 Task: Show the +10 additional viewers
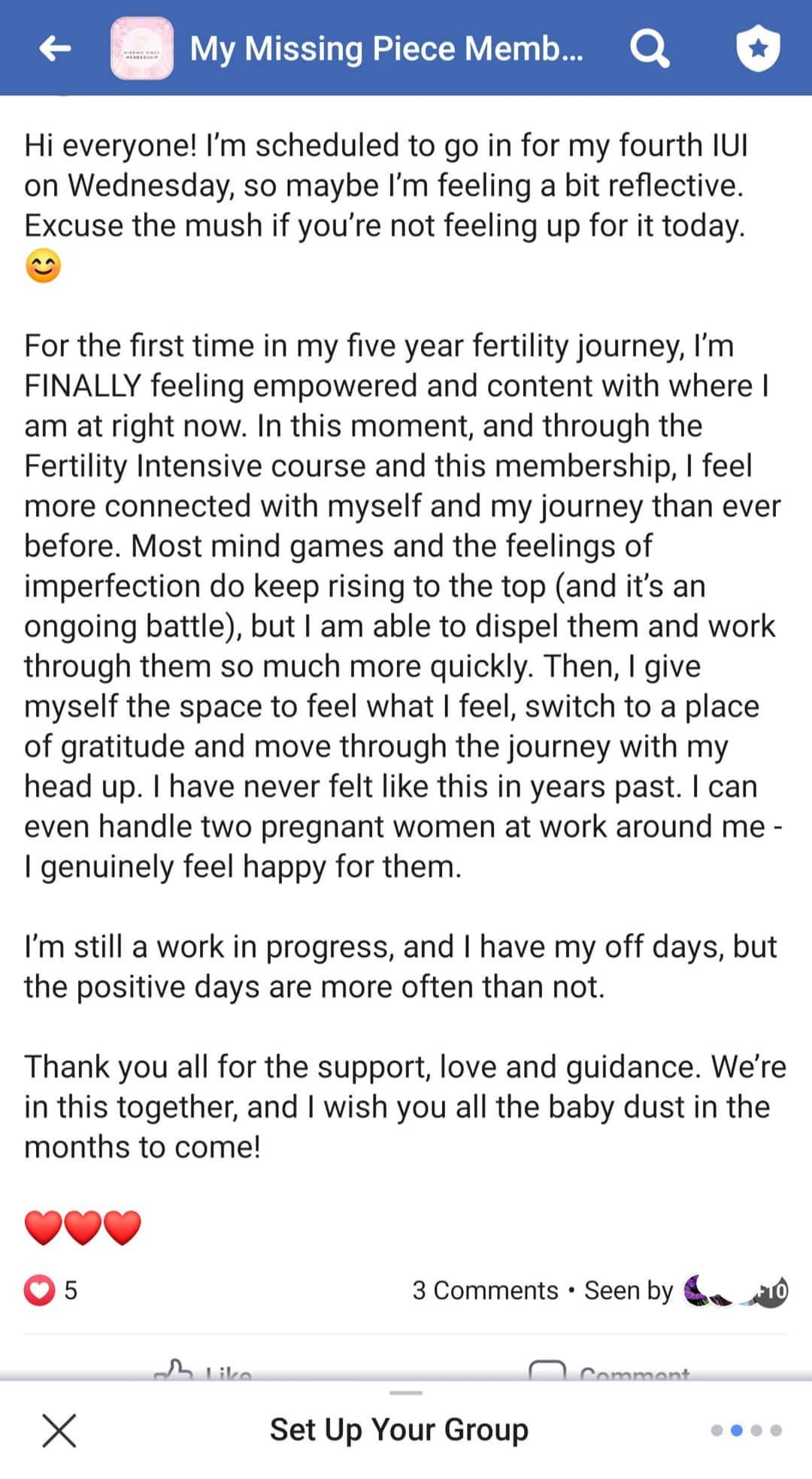coord(774,1291)
